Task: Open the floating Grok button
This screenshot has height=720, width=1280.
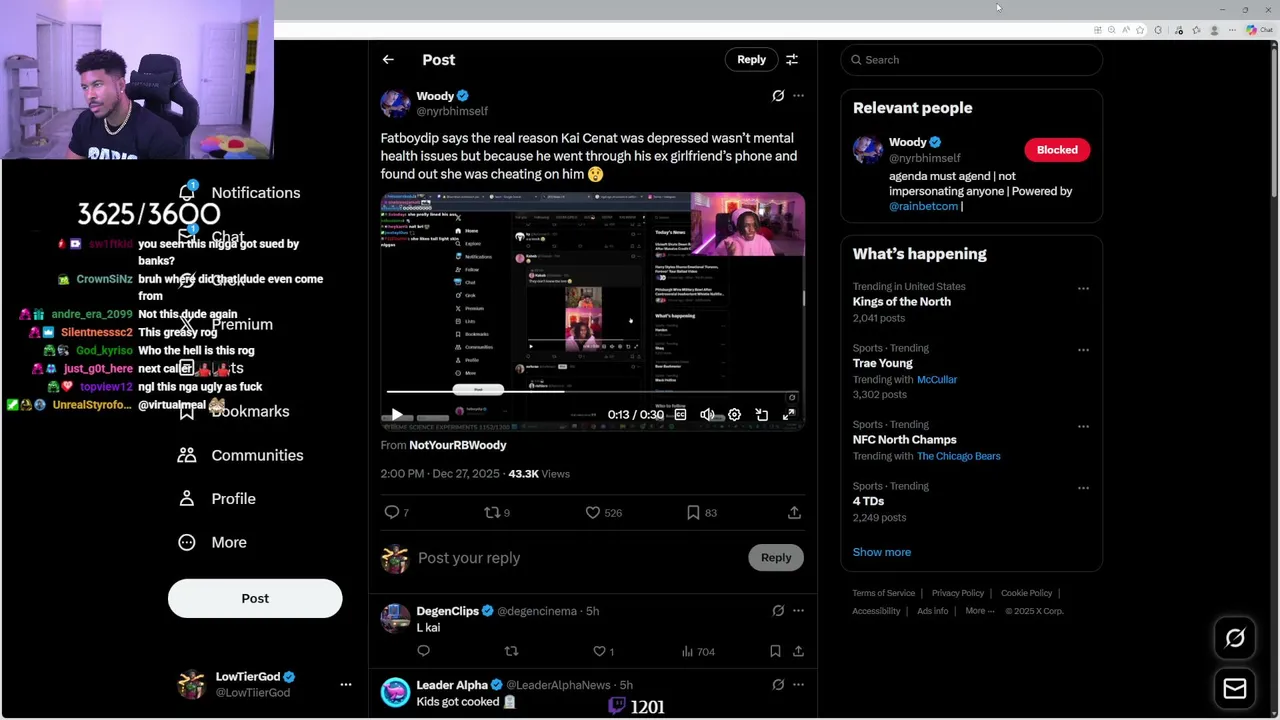Action: pyautogui.click(x=1235, y=638)
